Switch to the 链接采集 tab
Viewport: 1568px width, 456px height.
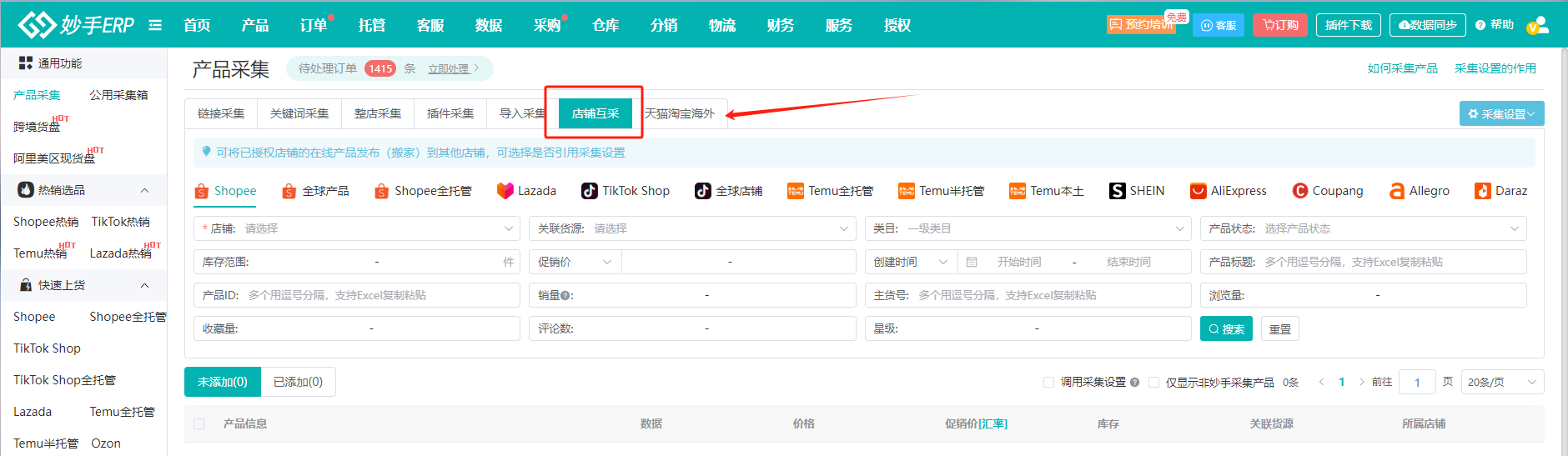point(221,113)
